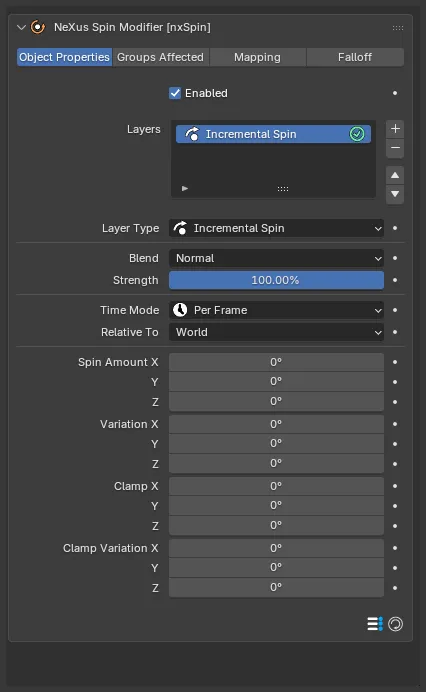Open the Falloff tab
Image resolution: width=426 pixels, height=692 pixels.
tap(355, 57)
